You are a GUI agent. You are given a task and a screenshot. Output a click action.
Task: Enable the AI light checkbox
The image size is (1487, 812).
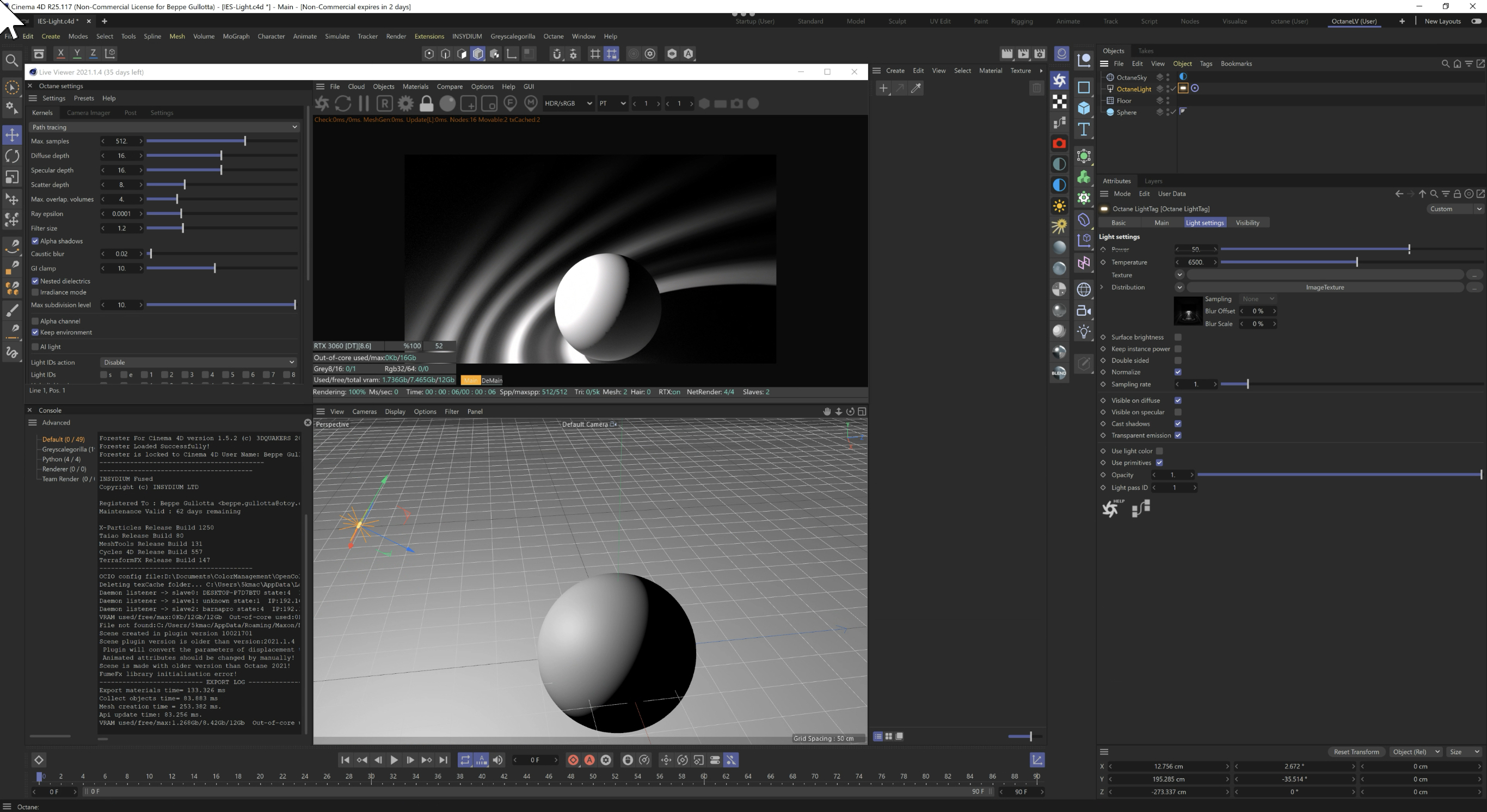click(x=35, y=347)
